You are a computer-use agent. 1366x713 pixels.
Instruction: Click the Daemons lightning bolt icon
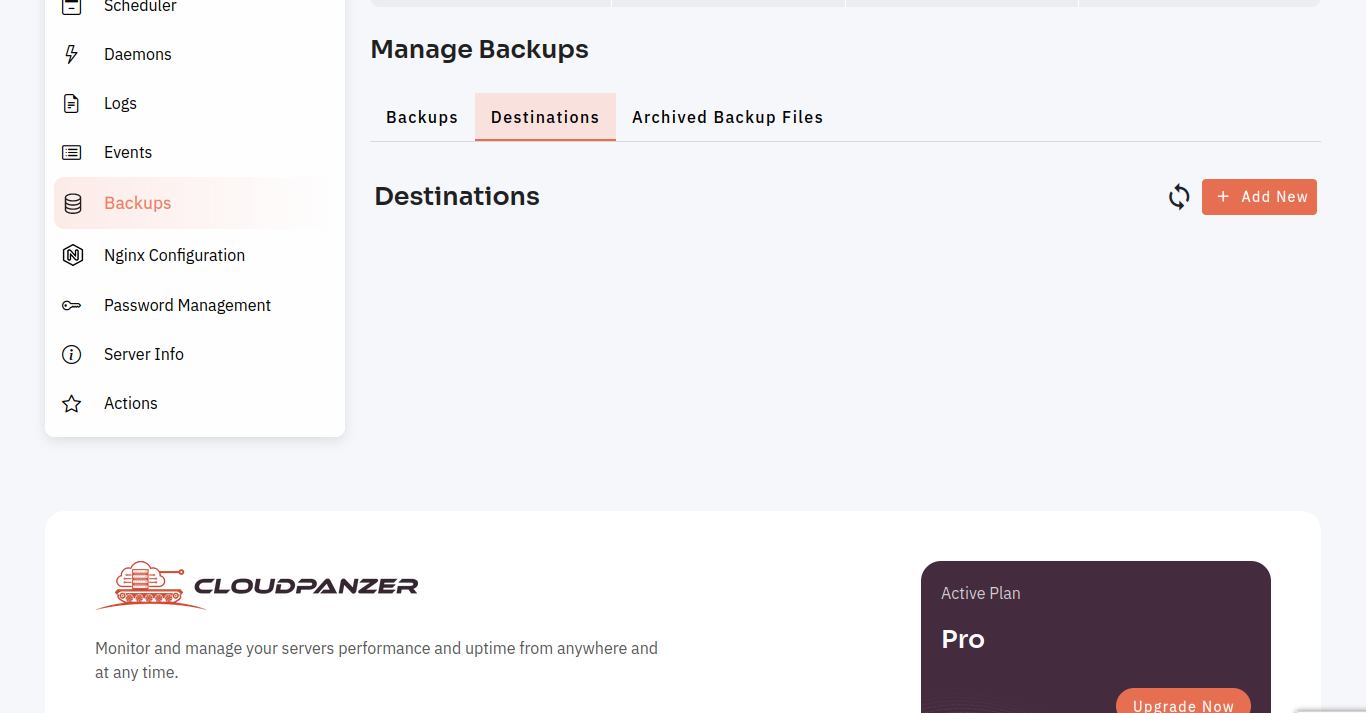72,54
